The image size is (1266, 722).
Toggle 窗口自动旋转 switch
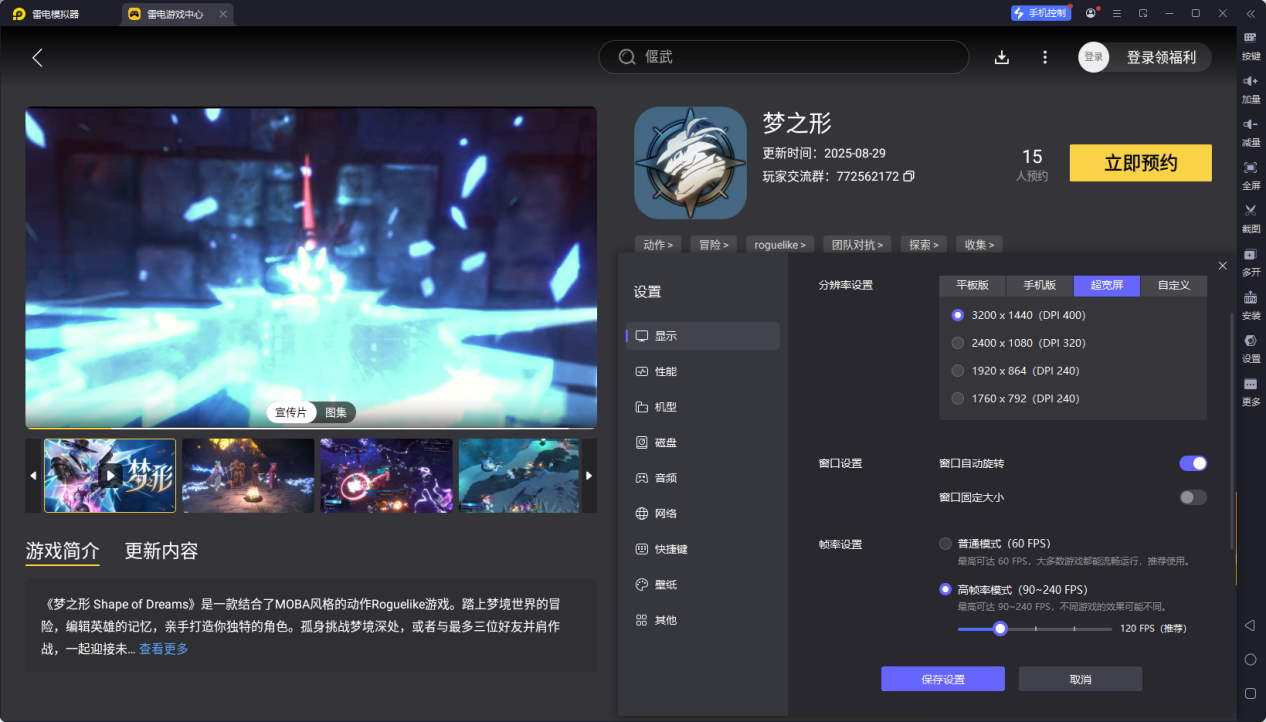(x=1193, y=463)
